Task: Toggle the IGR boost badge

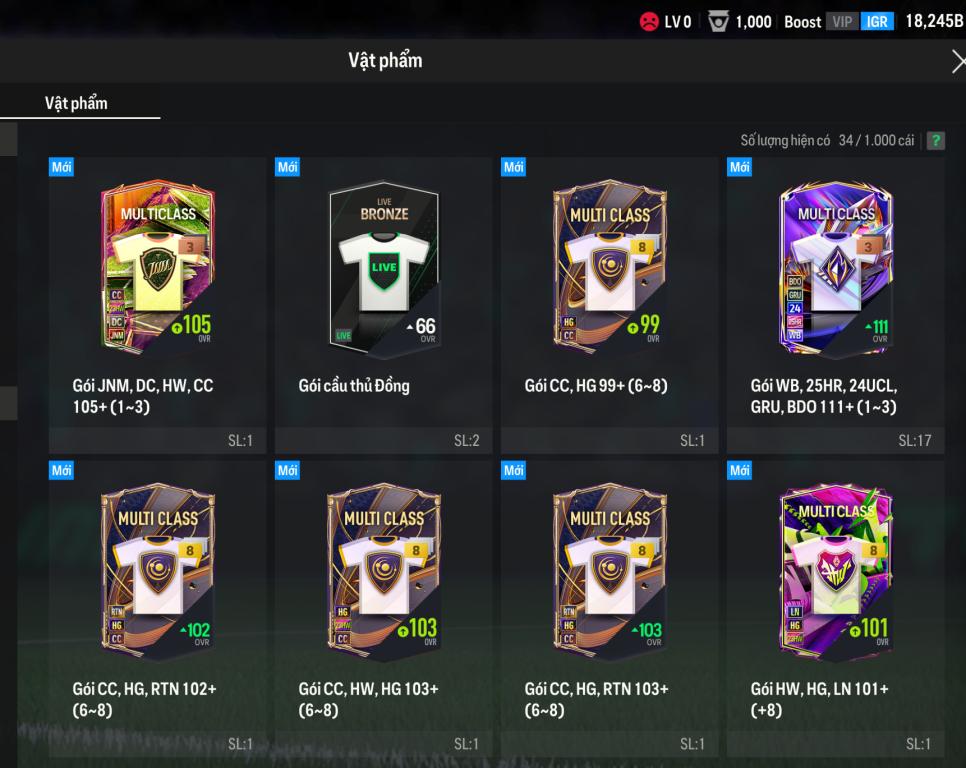Action: pos(877,22)
